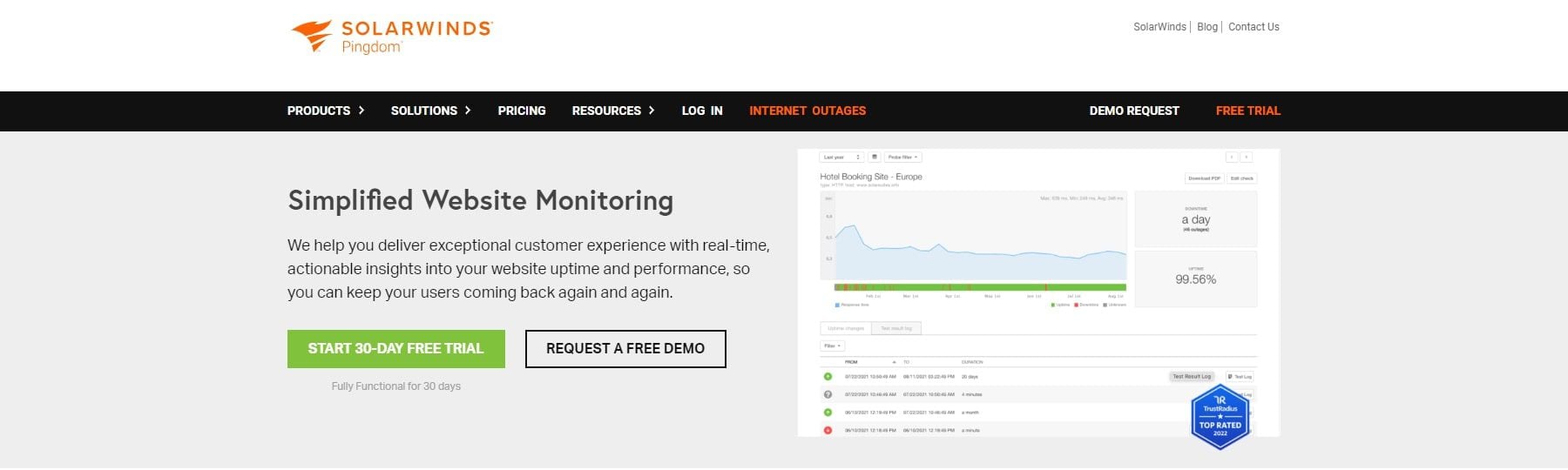The width and height of the screenshot is (1568, 470).
Task: Open the Log In page
Action: (702, 111)
